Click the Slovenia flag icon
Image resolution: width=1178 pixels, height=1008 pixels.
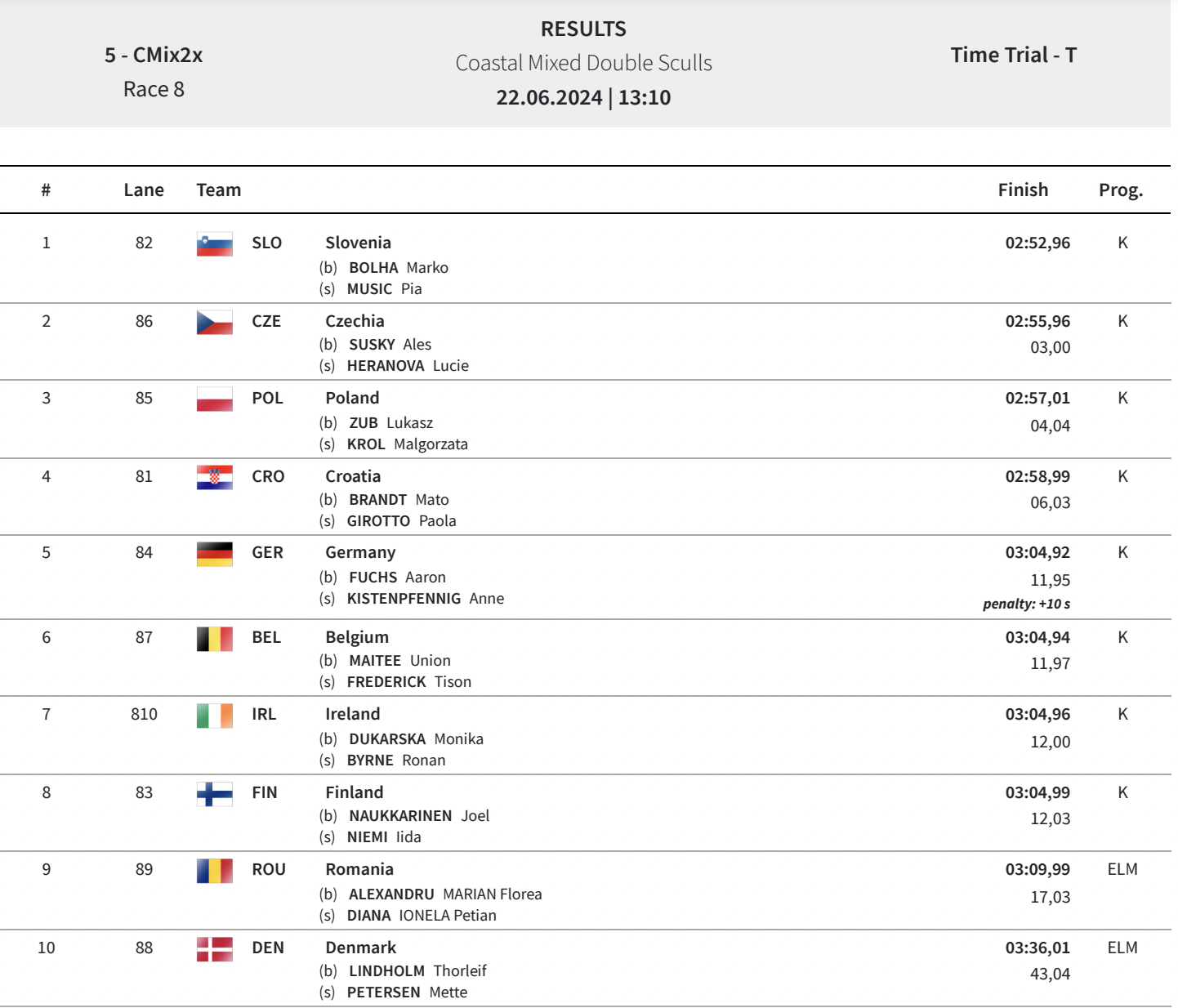tap(214, 243)
